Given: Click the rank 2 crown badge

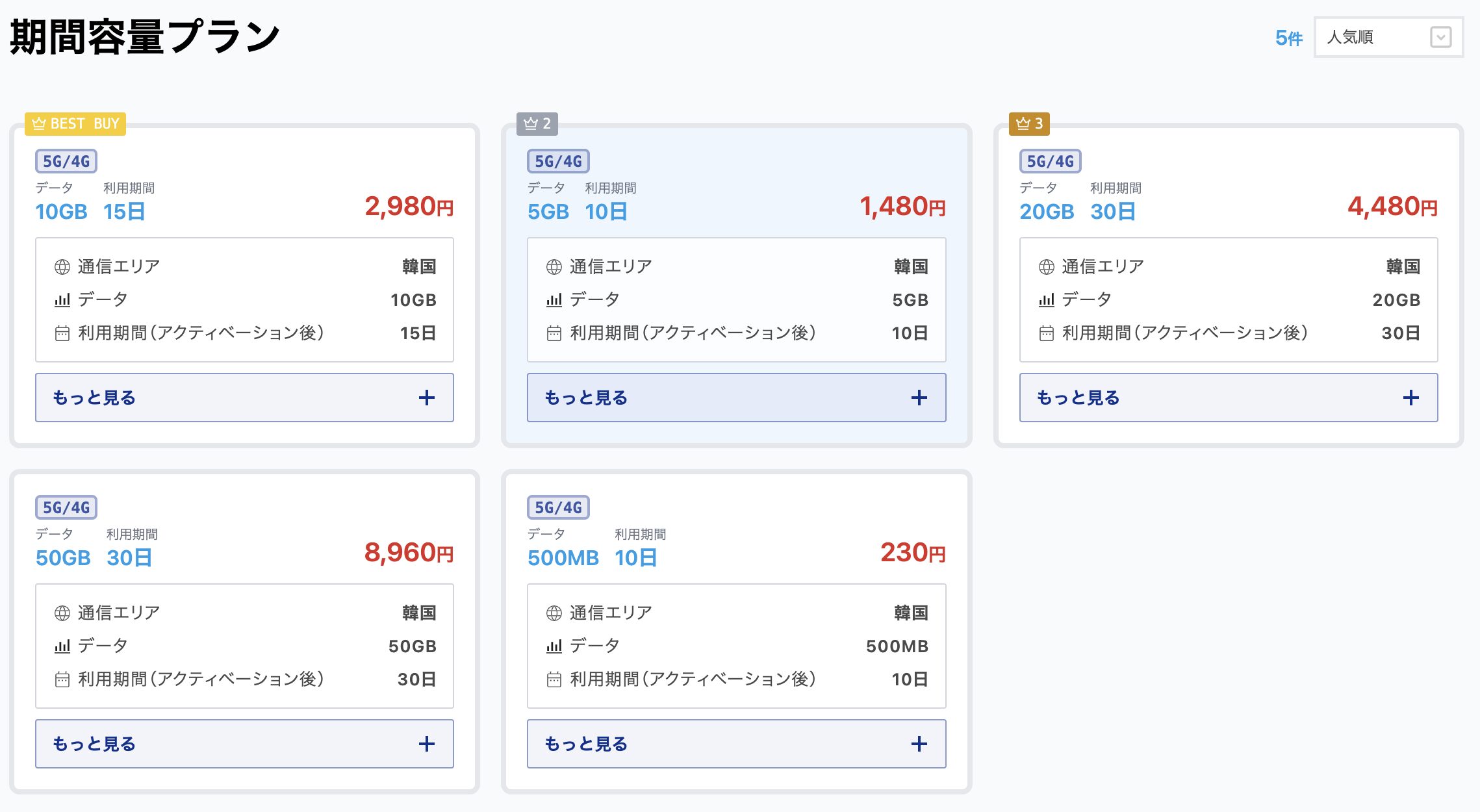Looking at the screenshot, I should 537,123.
